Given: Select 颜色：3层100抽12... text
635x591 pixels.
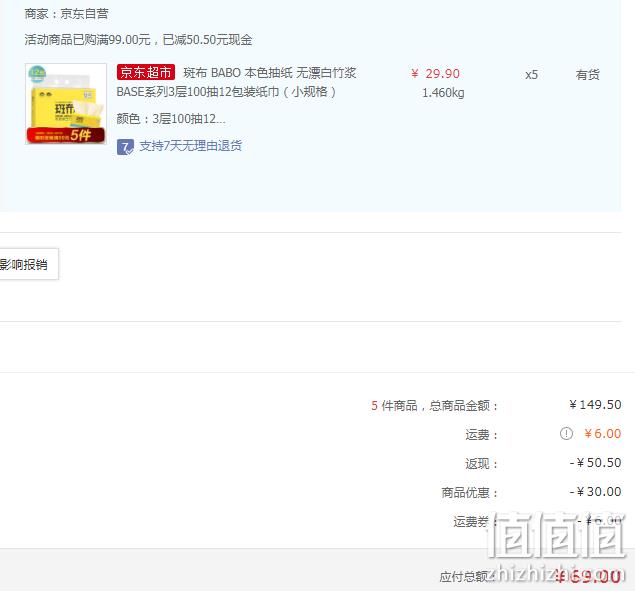Looking at the screenshot, I should pyautogui.click(x=171, y=119).
